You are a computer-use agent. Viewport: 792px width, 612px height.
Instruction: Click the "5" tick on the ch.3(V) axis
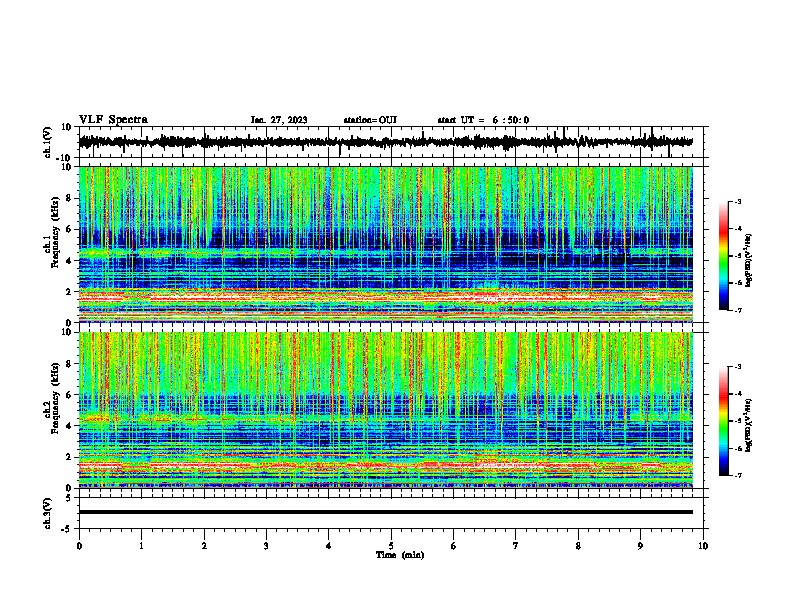pyautogui.click(x=70, y=498)
